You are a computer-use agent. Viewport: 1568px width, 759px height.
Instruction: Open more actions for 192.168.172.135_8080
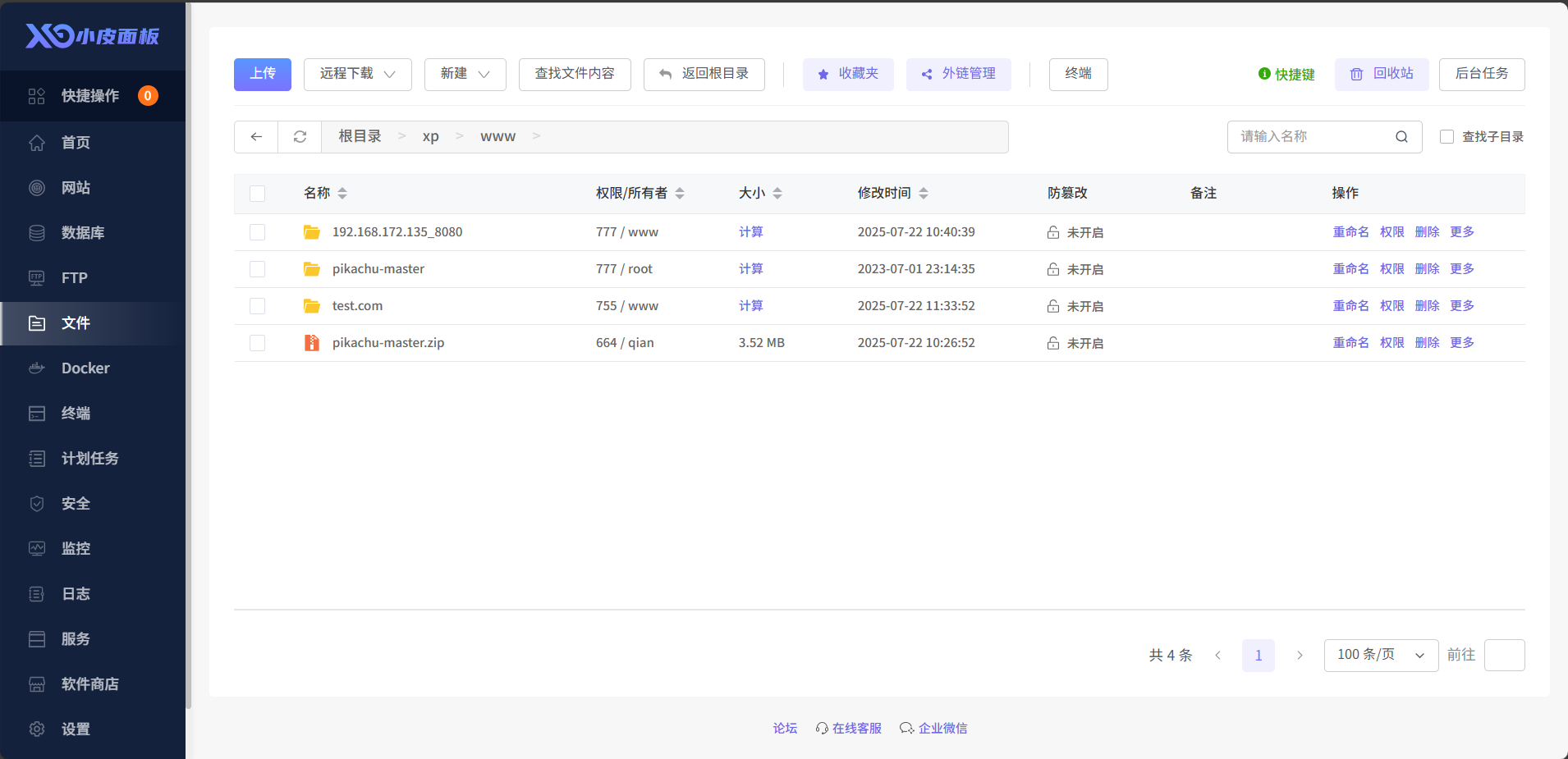[1462, 232]
